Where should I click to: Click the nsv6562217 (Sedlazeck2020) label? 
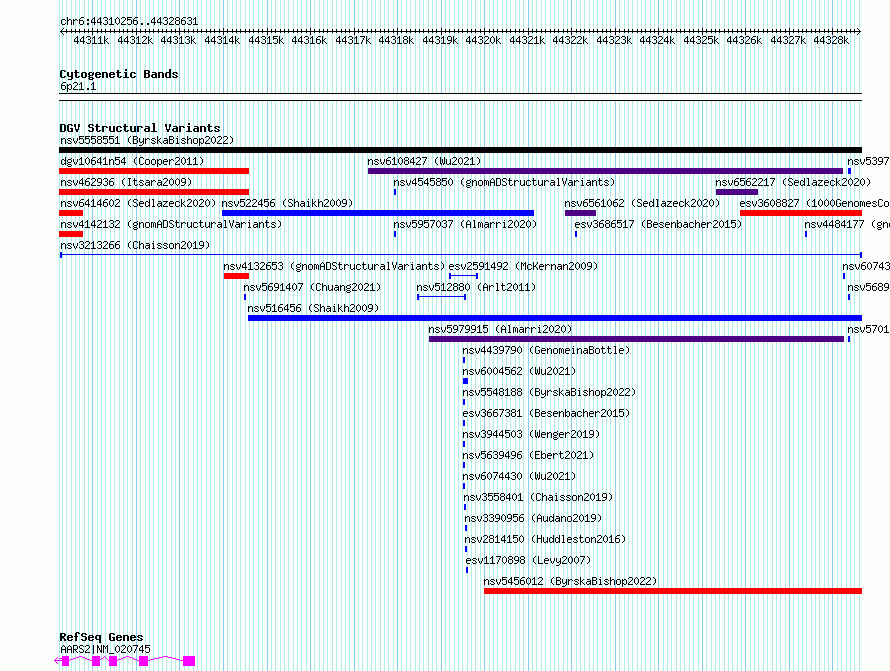(793, 182)
